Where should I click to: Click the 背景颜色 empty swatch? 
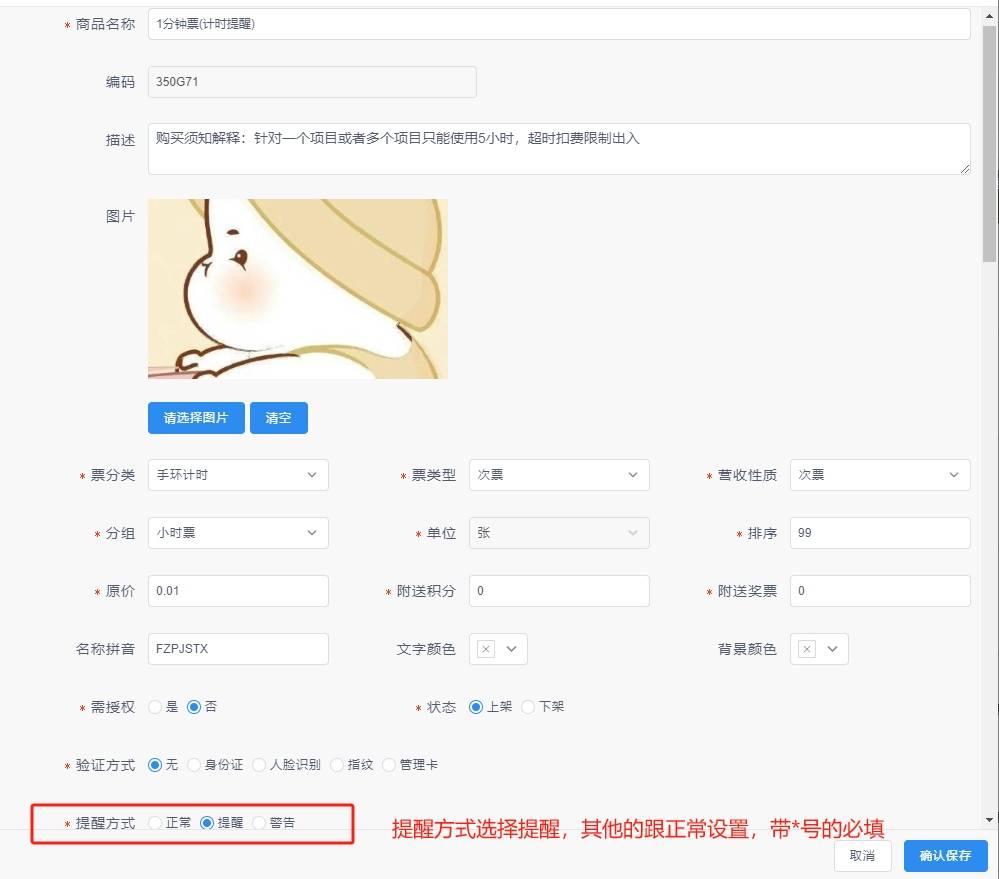click(x=807, y=649)
